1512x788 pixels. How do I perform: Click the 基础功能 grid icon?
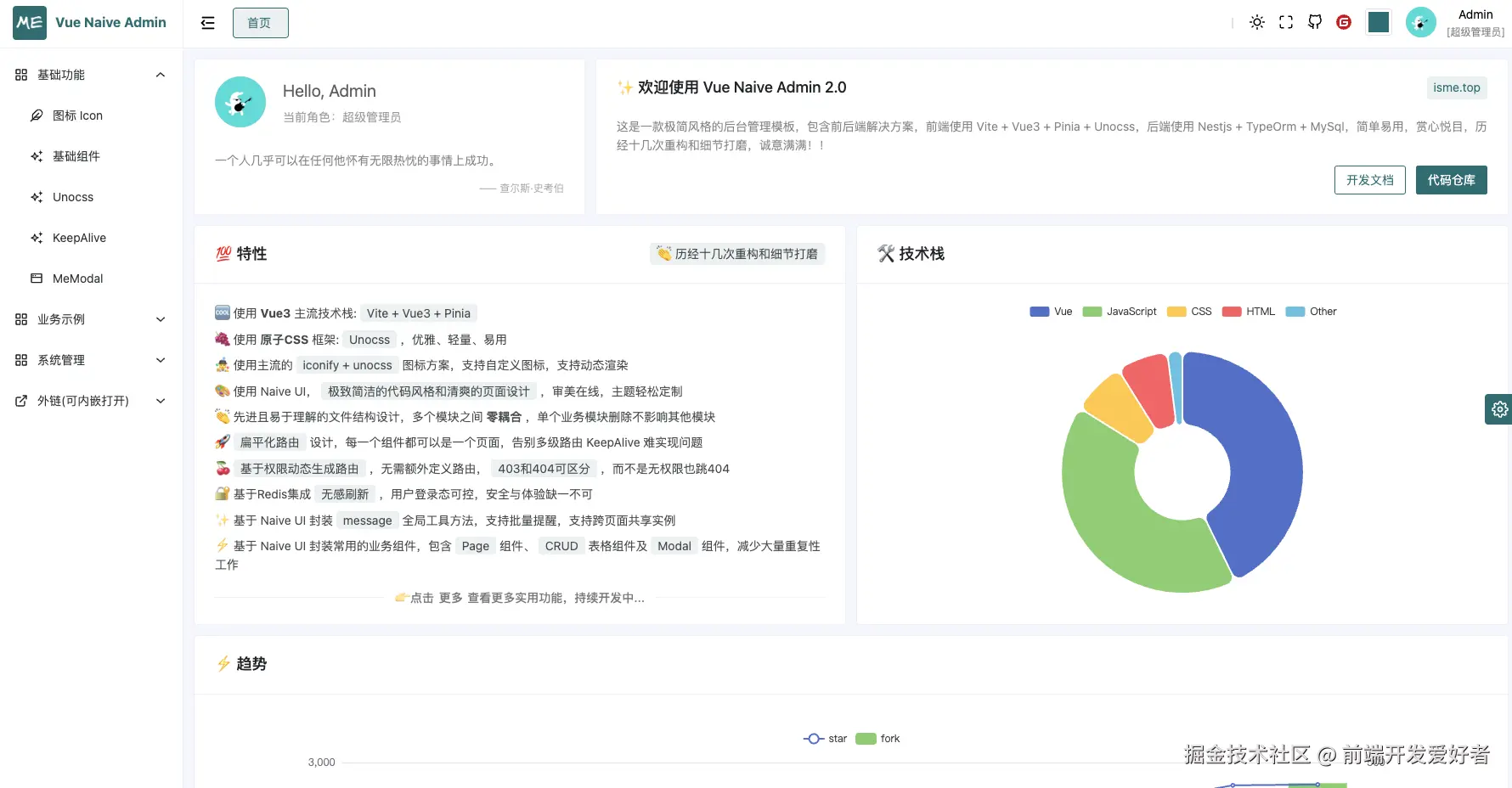[x=21, y=75]
